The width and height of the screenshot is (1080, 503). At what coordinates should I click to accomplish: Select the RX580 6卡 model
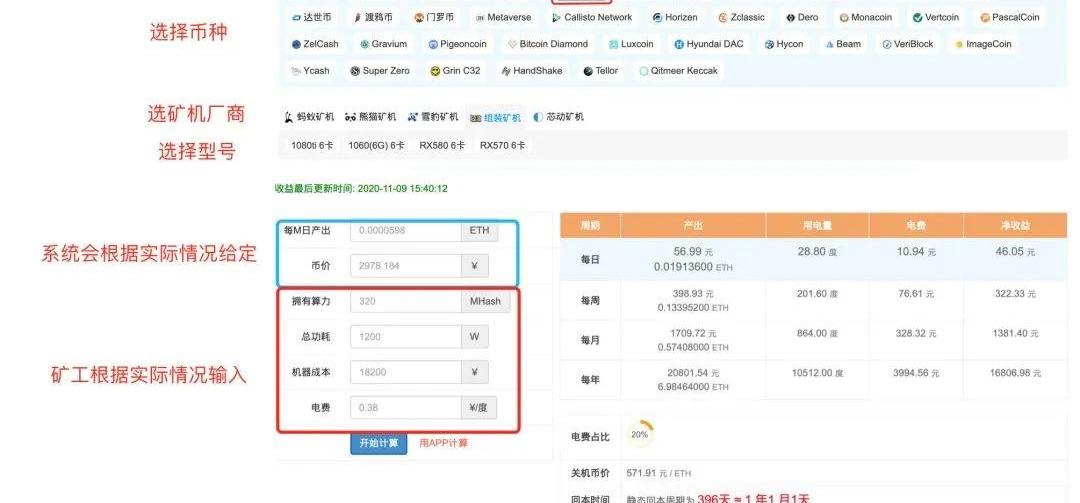click(x=442, y=146)
